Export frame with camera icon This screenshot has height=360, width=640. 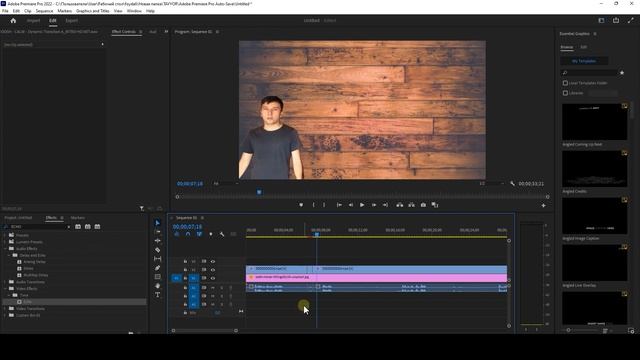click(x=423, y=205)
